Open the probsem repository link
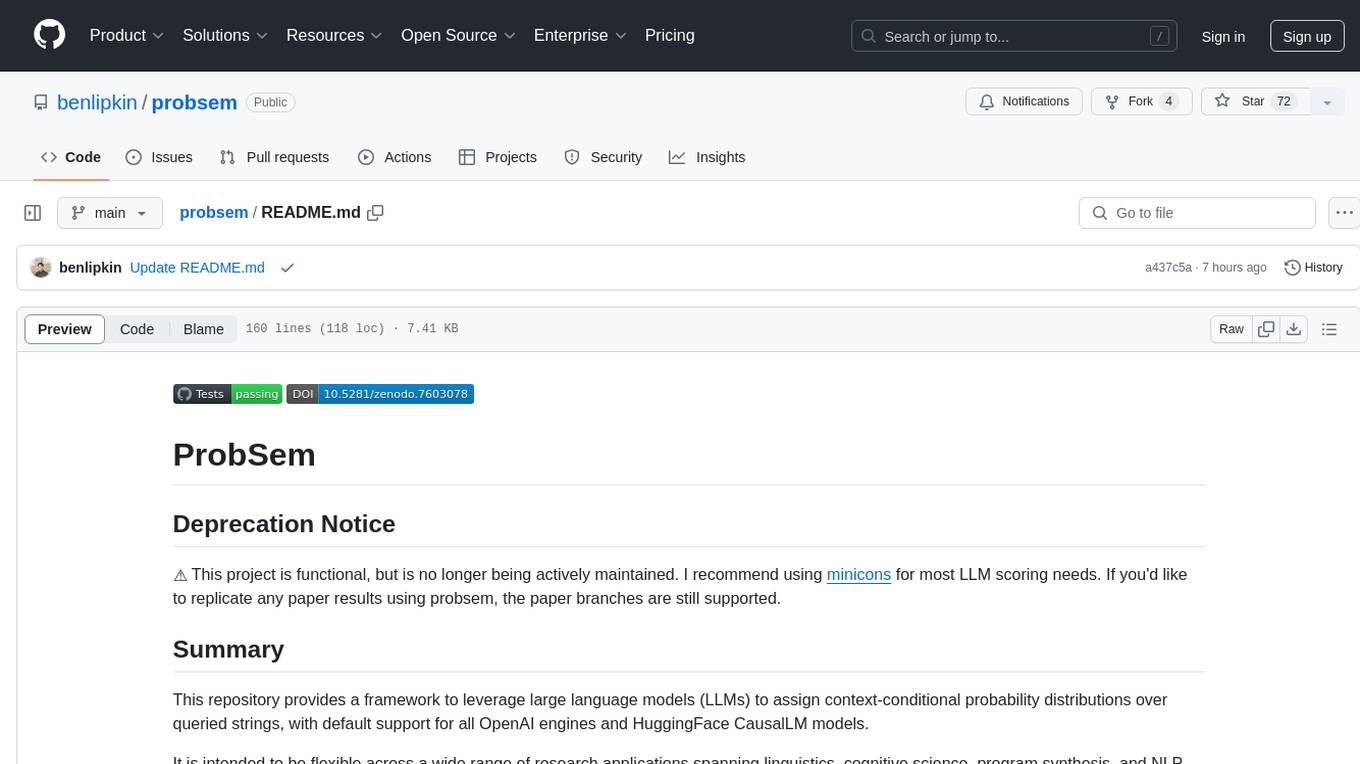Screen dimensions: 1360x764 194,102
